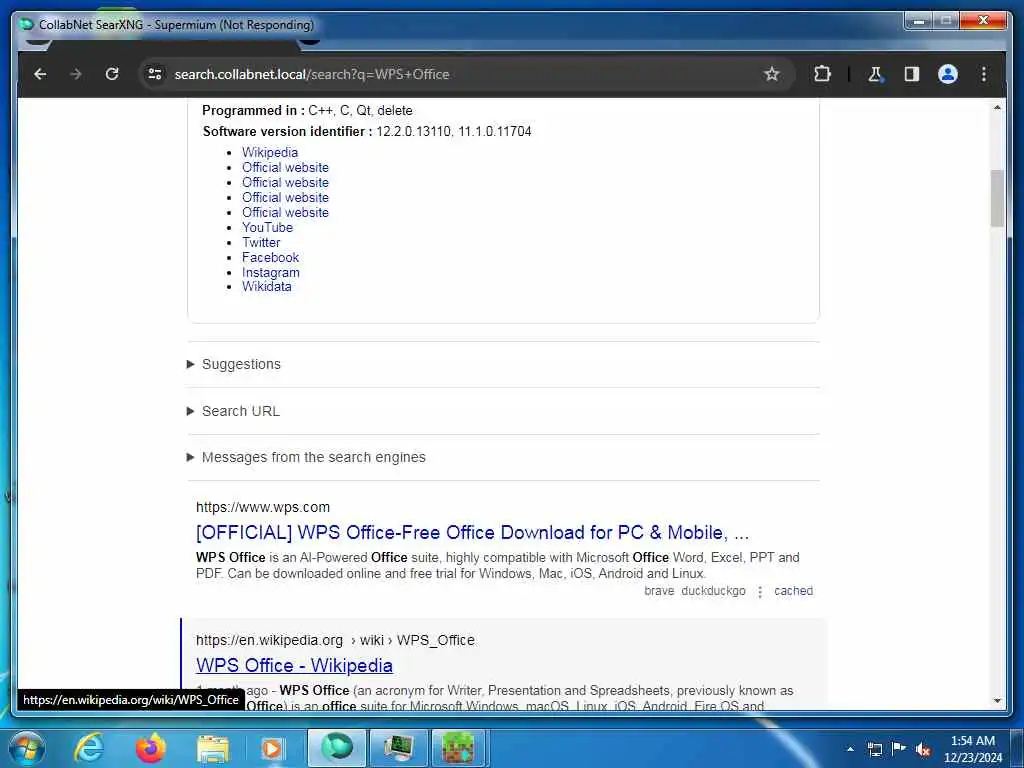Viewport: 1024px width, 768px height.
Task: Open the first Official website link
Action: point(285,167)
